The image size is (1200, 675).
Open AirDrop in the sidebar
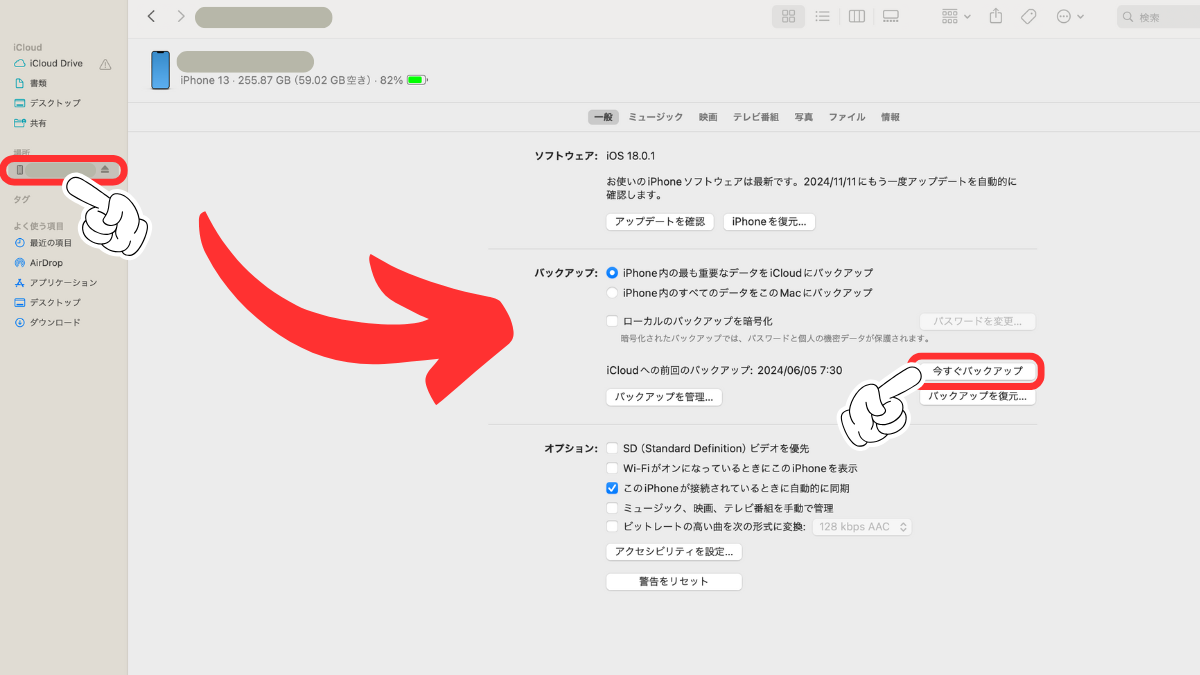pyautogui.click(x=46, y=263)
